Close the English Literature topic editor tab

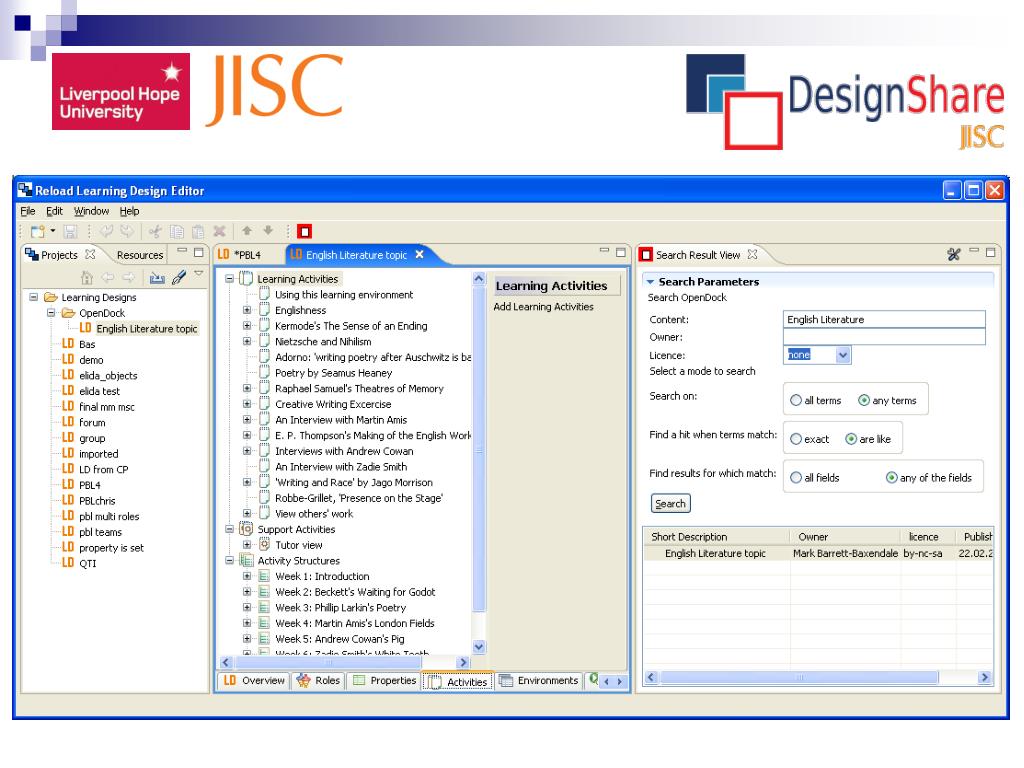click(x=420, y=254)
